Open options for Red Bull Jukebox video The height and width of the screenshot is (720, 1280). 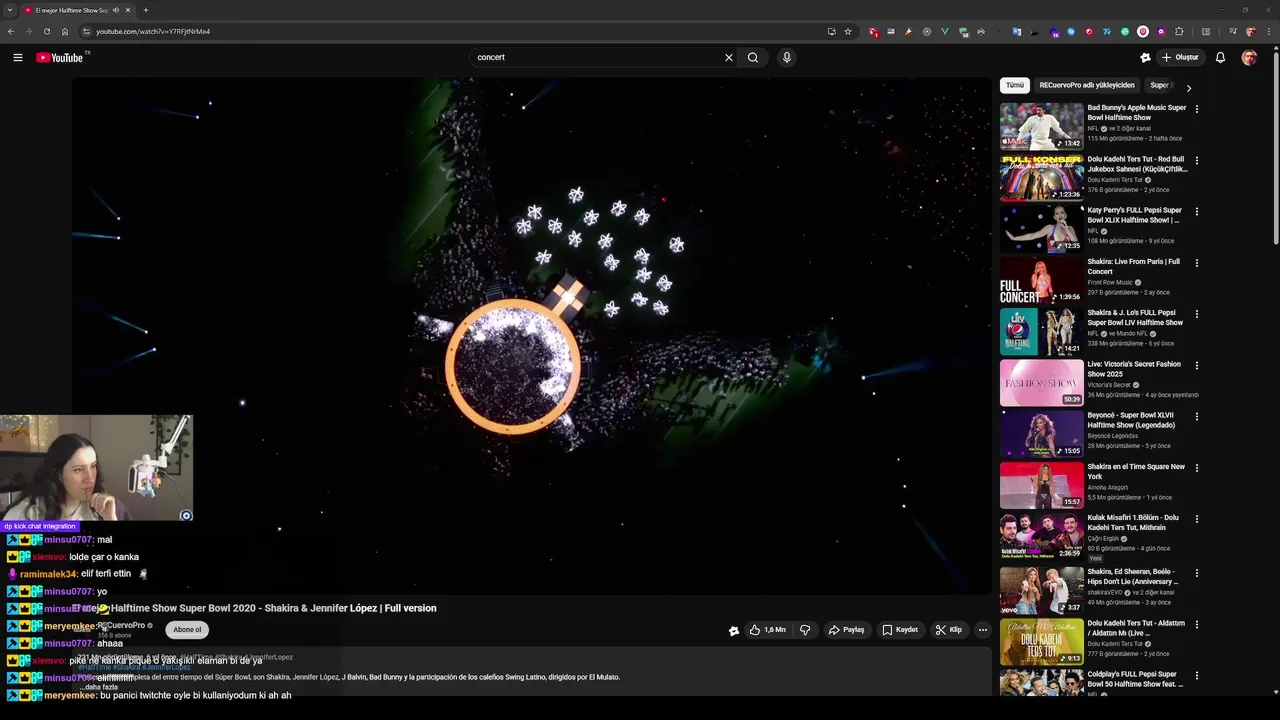(x=1197, y=160)
